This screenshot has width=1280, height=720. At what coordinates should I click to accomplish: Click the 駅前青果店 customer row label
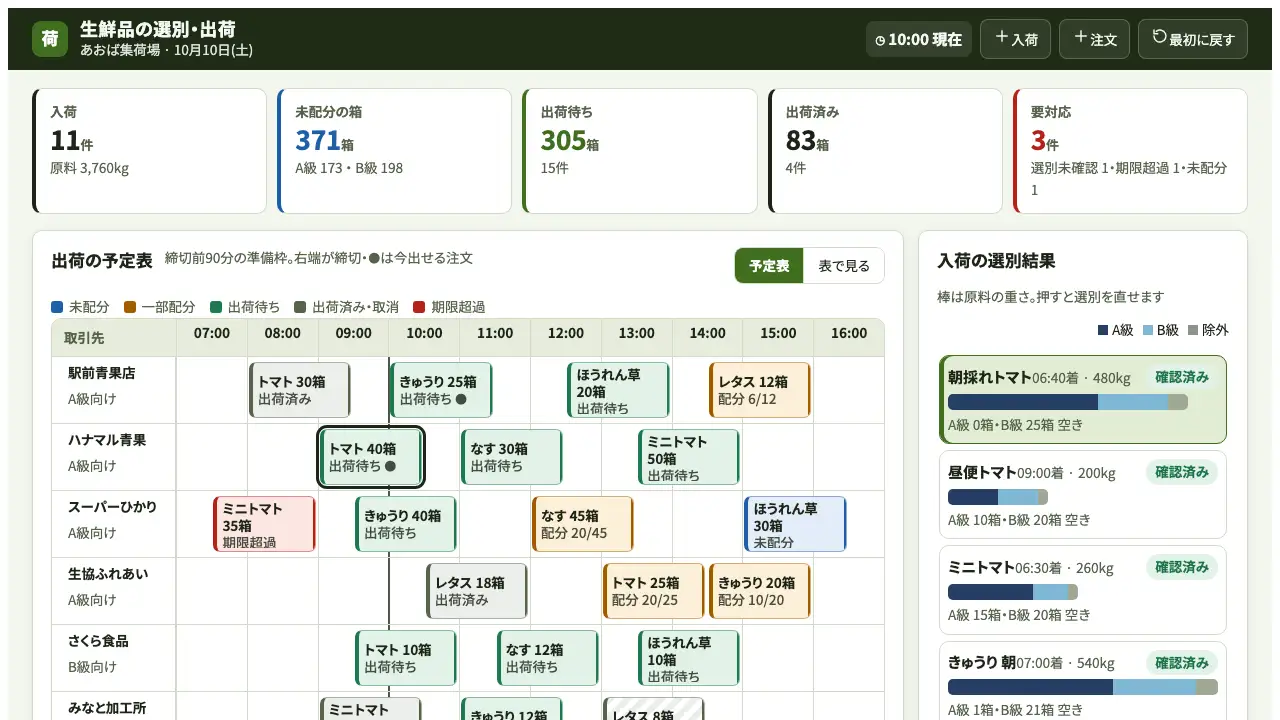(114, 390)
